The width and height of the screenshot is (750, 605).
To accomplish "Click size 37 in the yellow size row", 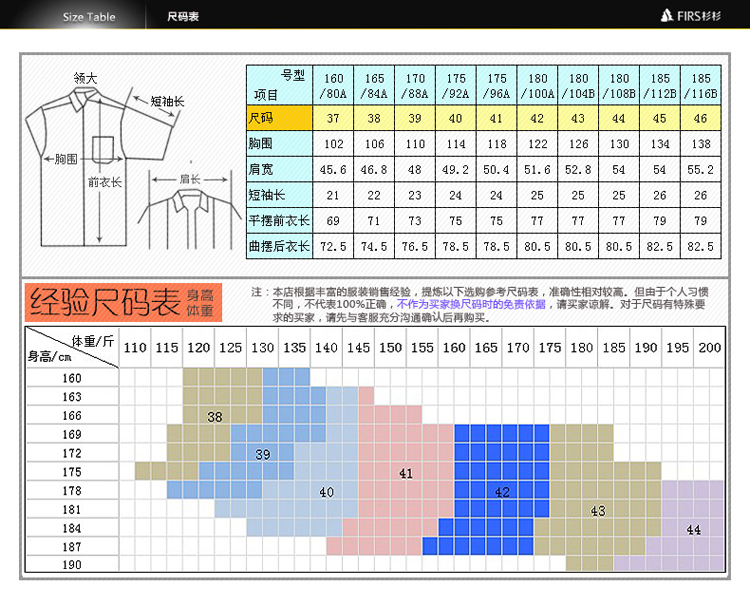I will tap(333, 119).
